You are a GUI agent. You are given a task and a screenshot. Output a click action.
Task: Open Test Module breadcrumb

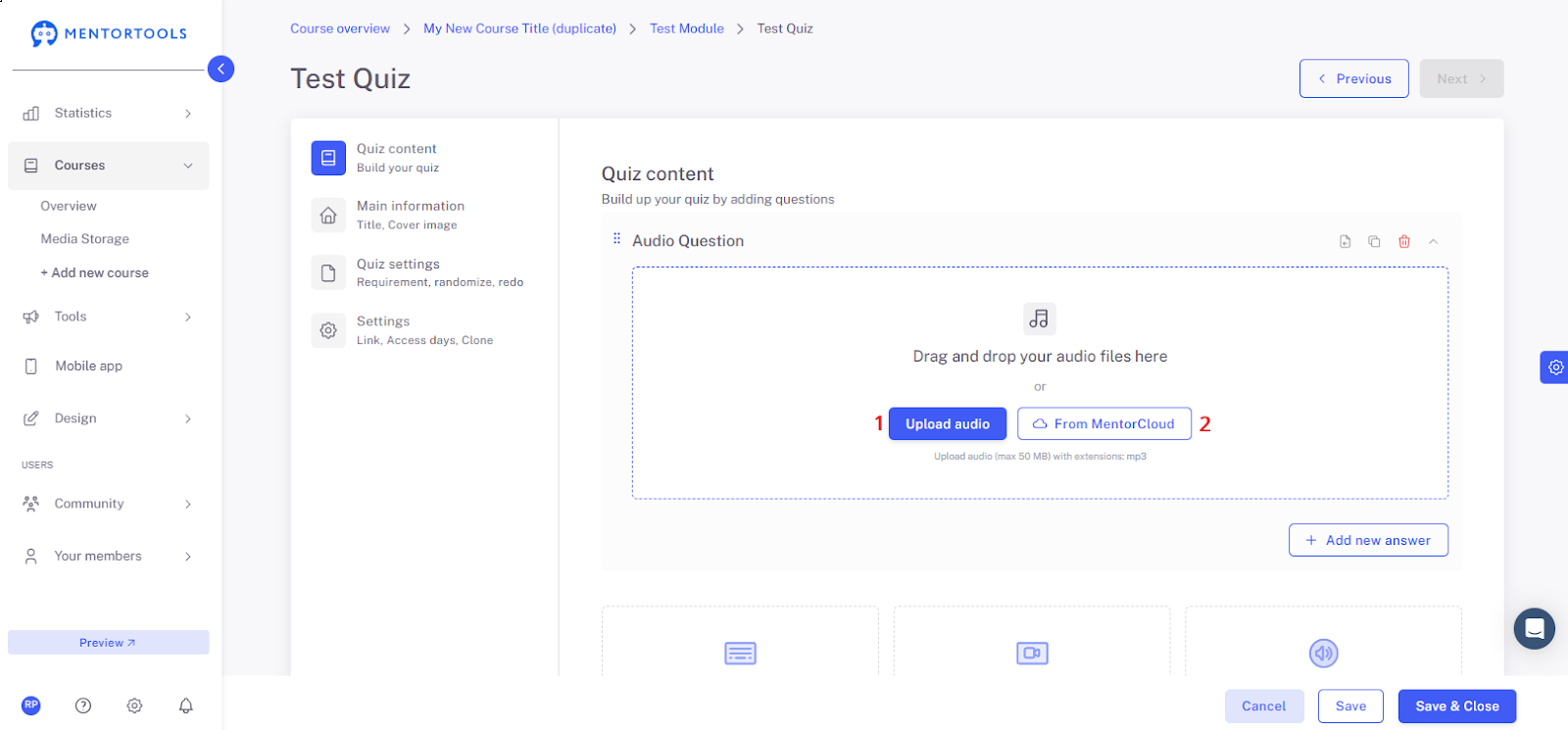pos(687,28)
